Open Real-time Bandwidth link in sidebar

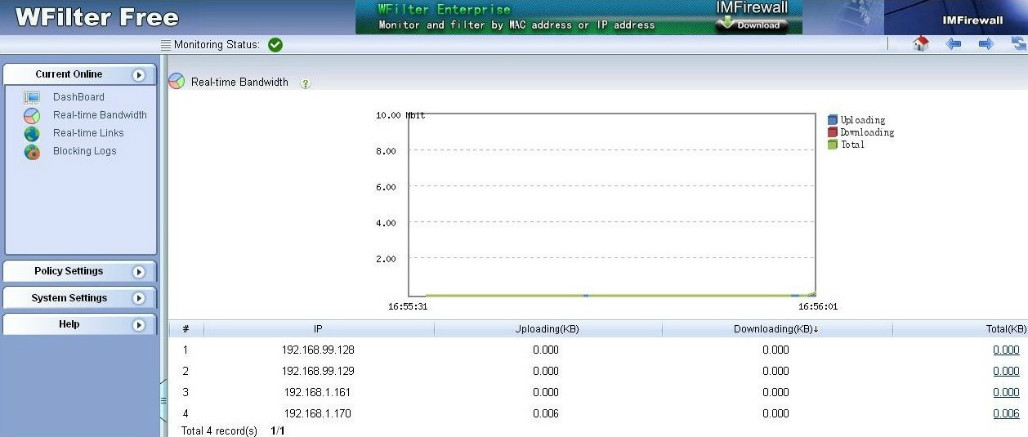click(x=100, y=115)
